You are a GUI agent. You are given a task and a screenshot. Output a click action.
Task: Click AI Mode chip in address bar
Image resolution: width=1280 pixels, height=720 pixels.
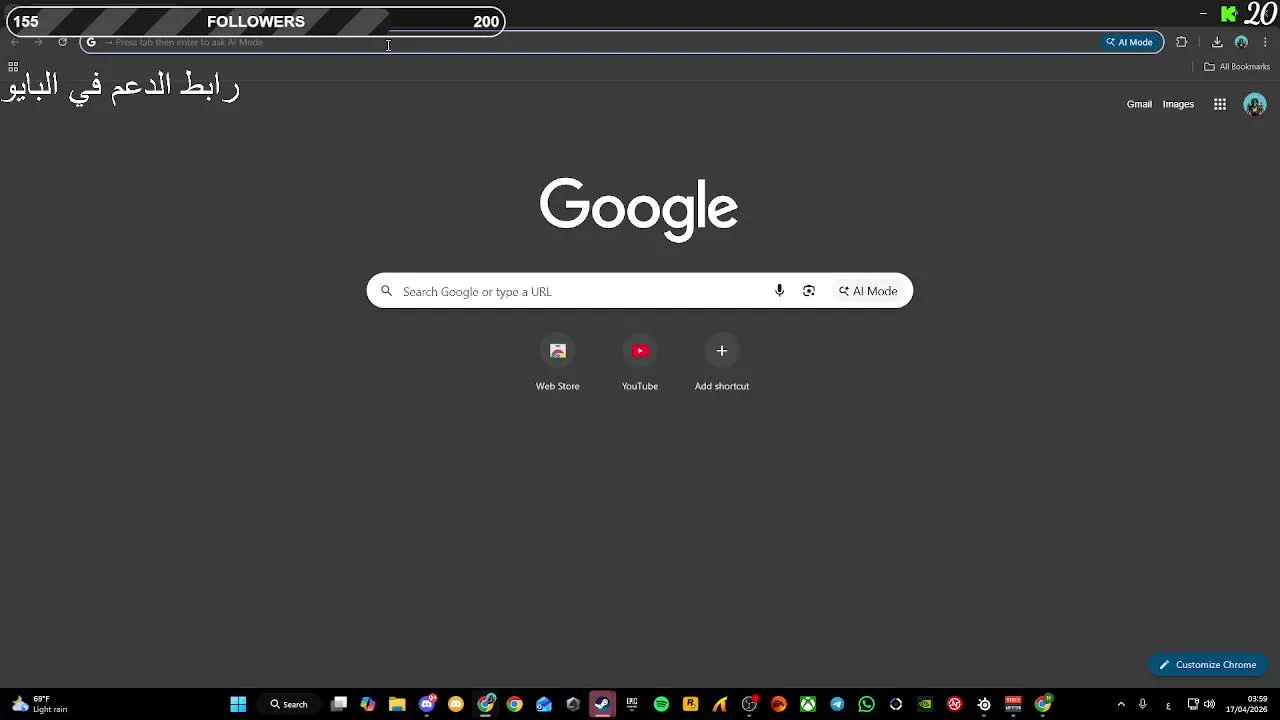(x=1129, y=42)
